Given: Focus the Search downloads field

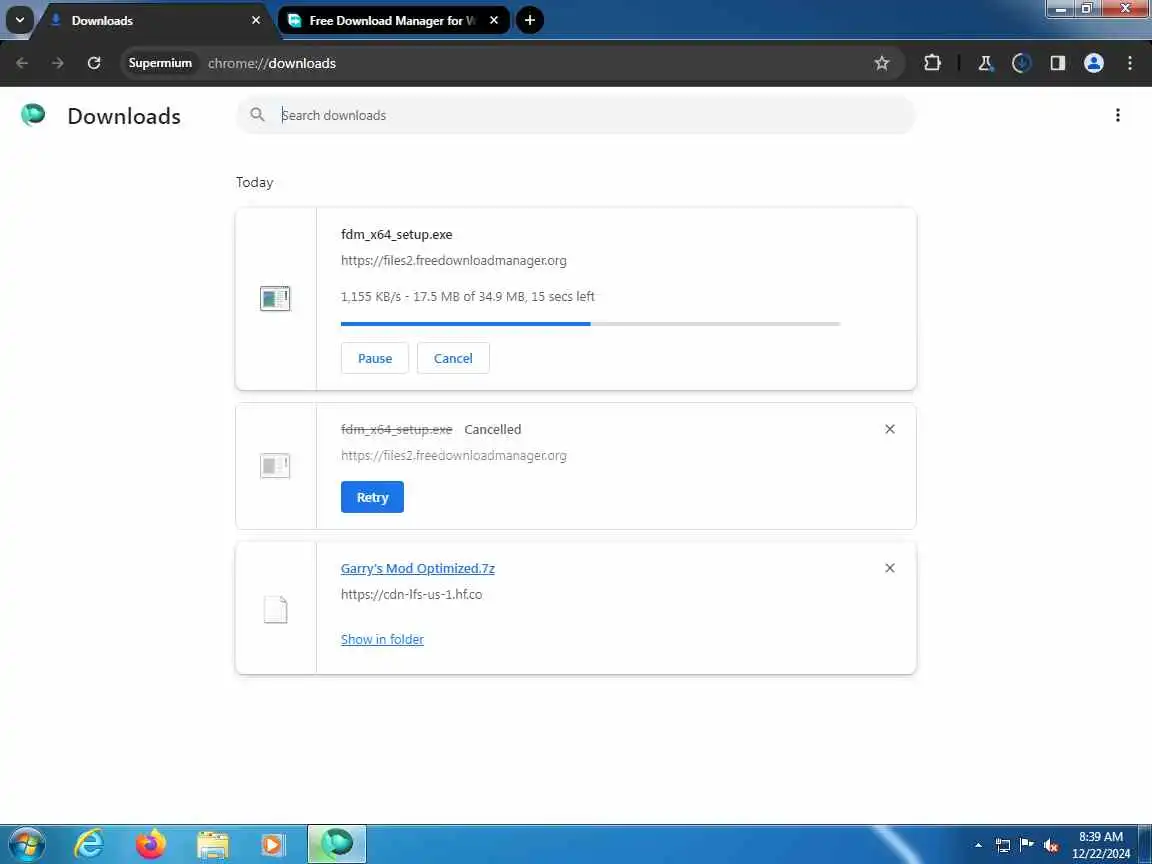Looking at the screenshot, I should pyautogui.click(x=576, y=115).
